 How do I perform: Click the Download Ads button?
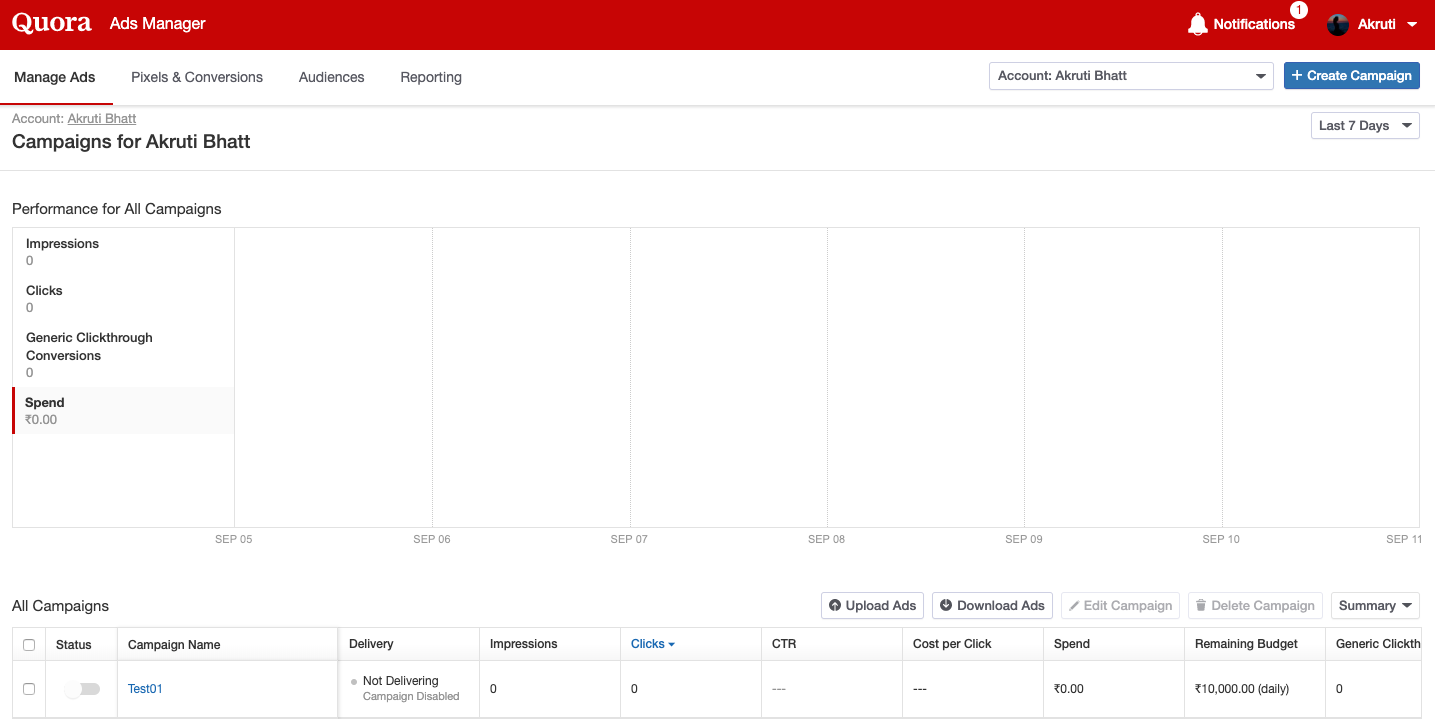click(x=992, y=606)
